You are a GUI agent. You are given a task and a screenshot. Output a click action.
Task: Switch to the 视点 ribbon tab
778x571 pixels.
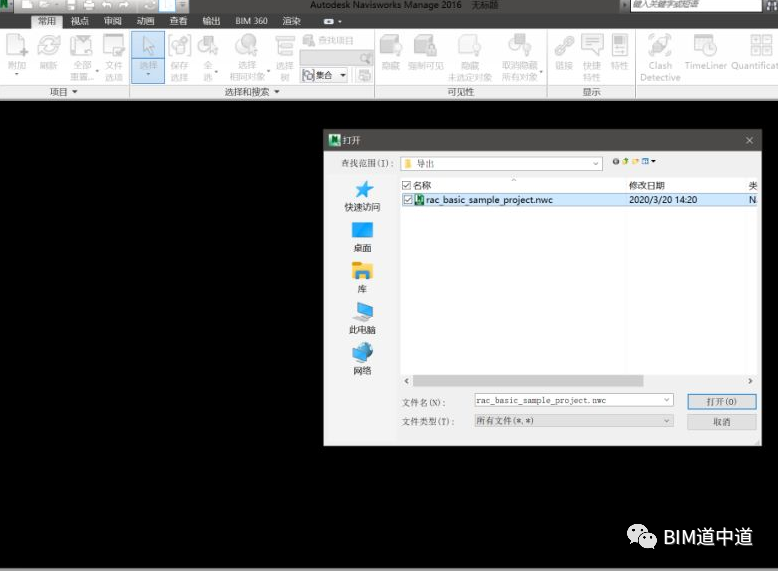click(79, 21)
